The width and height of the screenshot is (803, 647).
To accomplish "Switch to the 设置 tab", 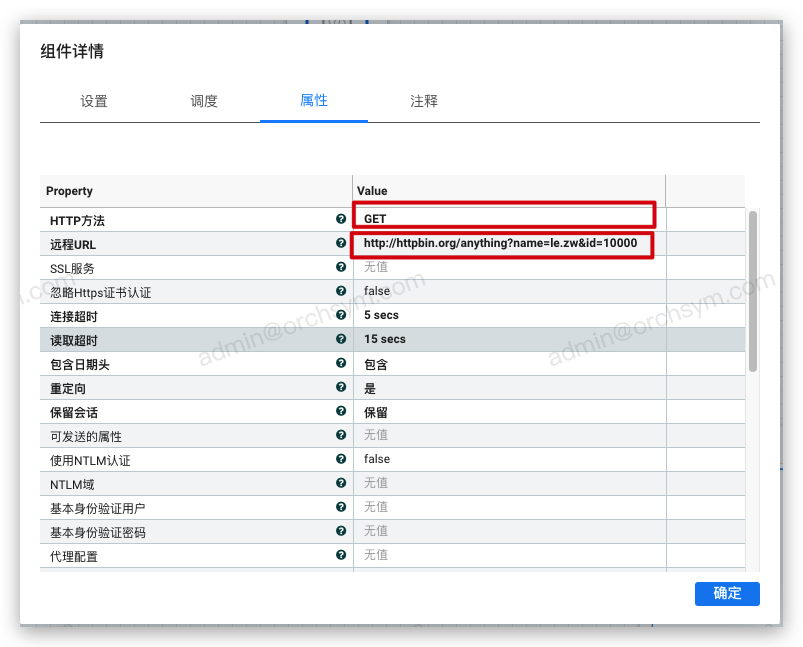I will point(94,101).
